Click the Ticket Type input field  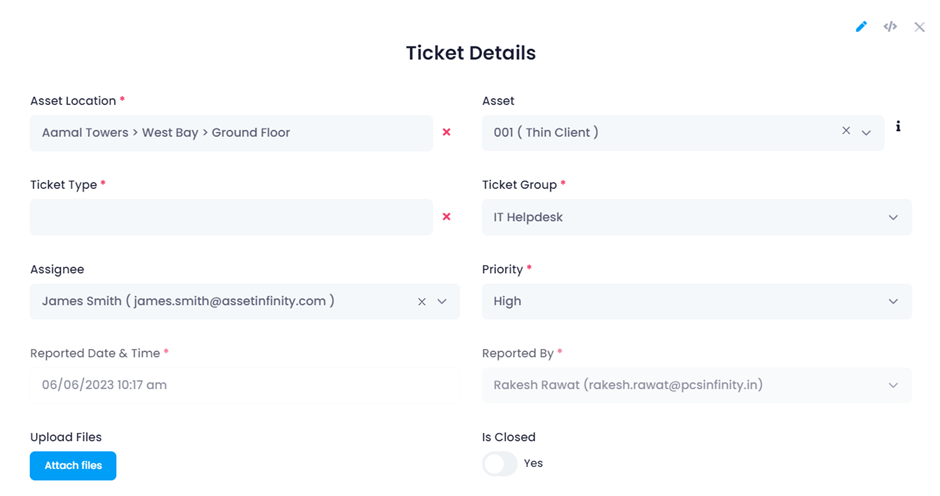[x=231, y=217]
